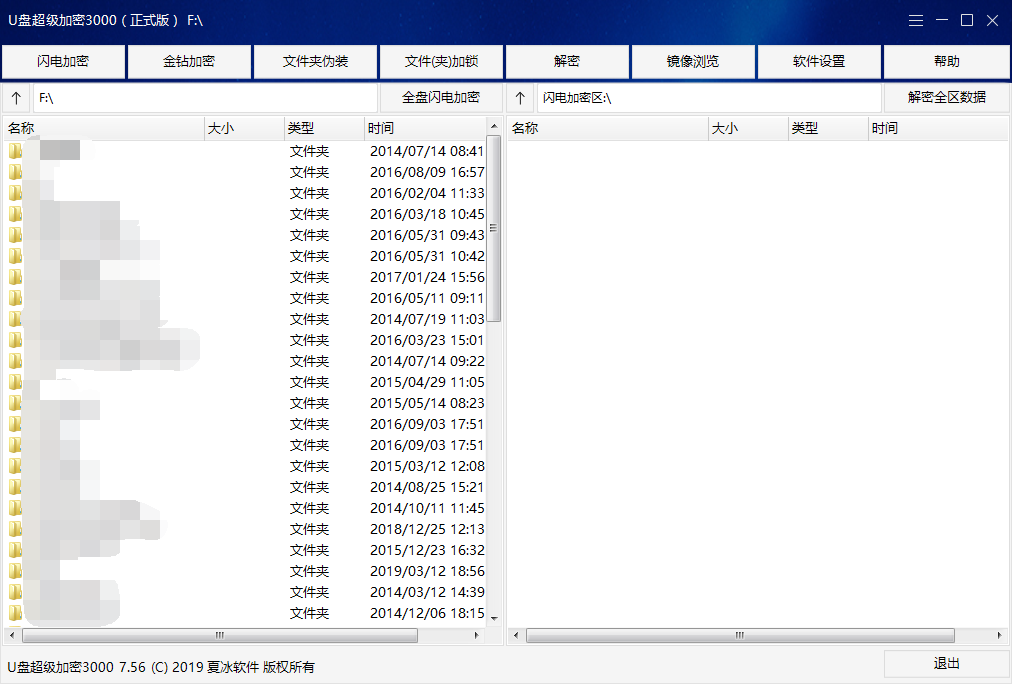This screenshot has width=1012, height=684.
Task: Click the F:\ path field
Action: (x=205, y=98)
